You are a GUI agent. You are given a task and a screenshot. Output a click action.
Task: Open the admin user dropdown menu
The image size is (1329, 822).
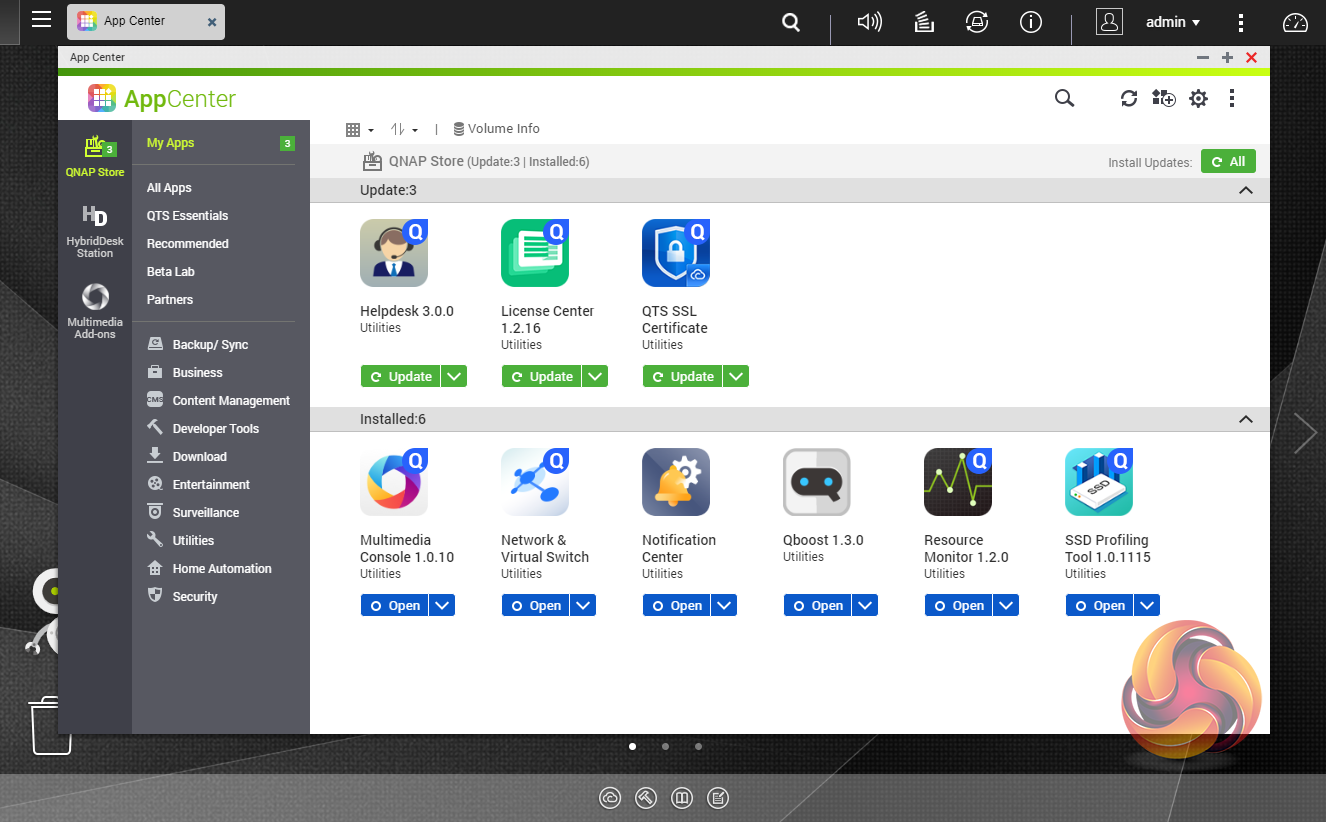1173,22
